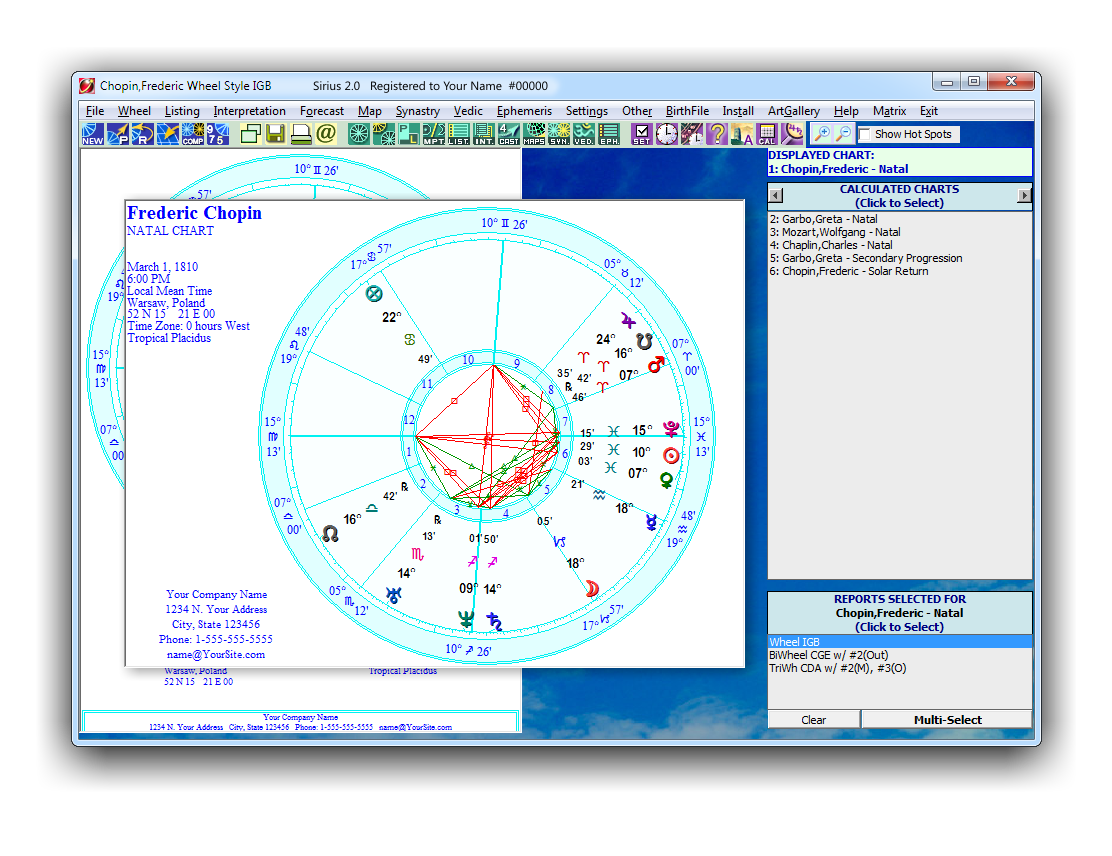1112x856 pixels.
Task: Click the double wheel BiWheel icon
Action: [384, 134]
